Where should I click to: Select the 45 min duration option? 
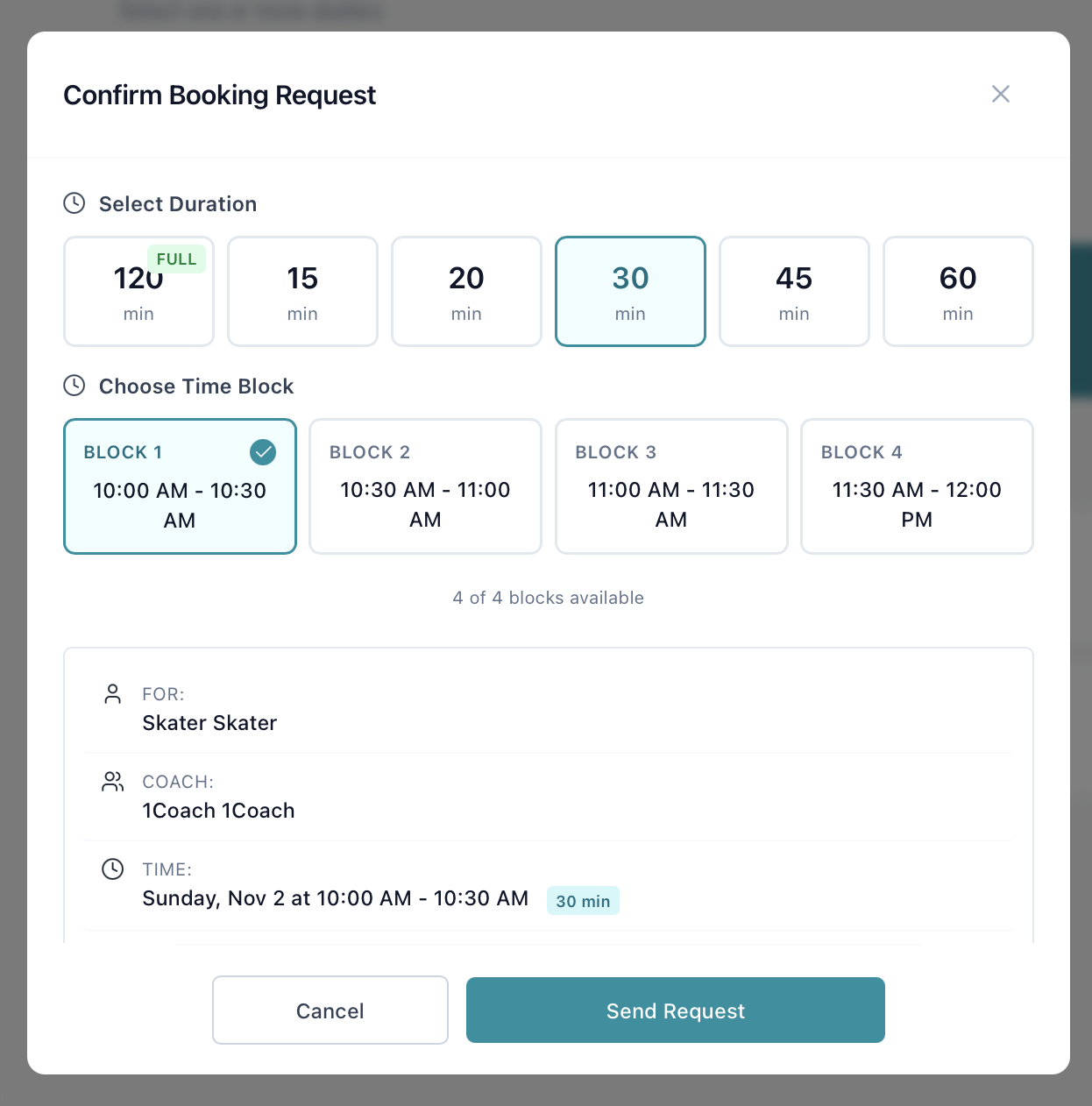794,291
